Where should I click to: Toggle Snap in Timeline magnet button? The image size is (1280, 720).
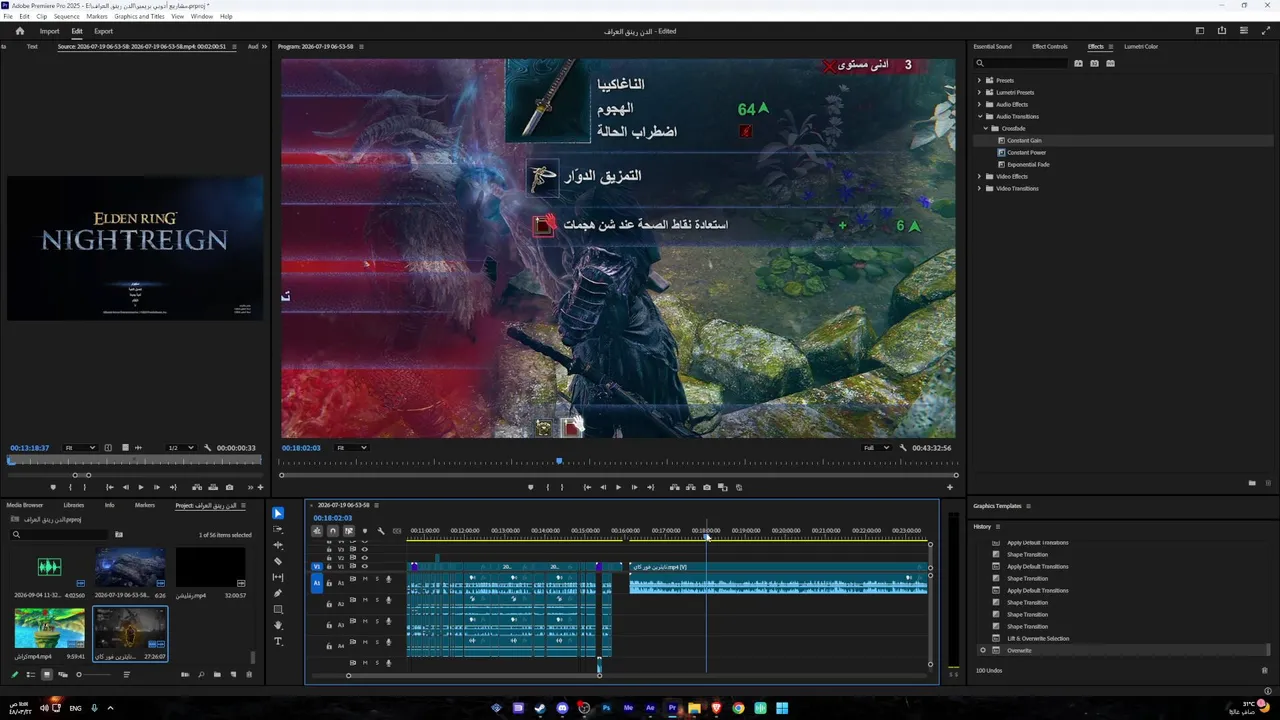[x=333, y=531]
